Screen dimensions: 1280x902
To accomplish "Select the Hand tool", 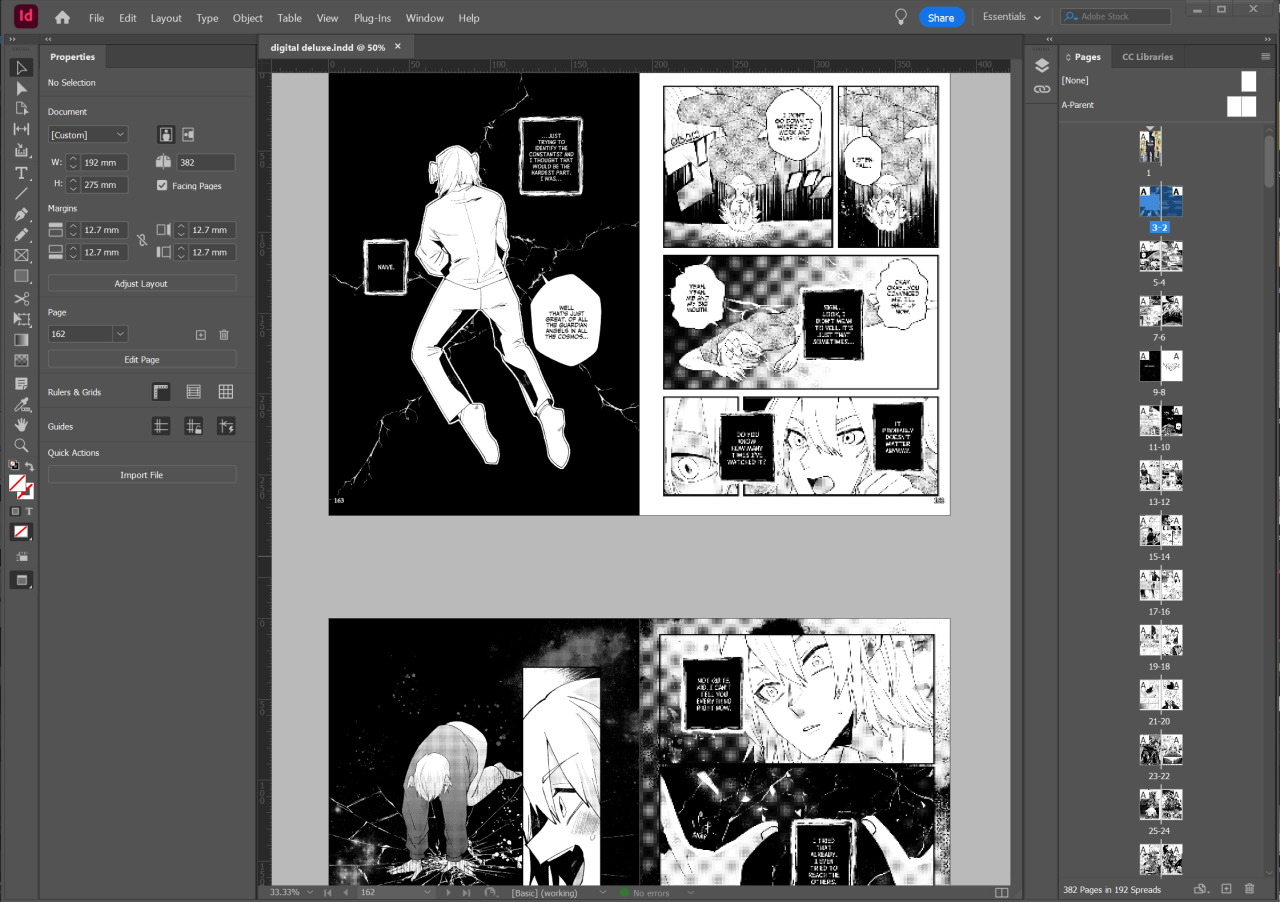I will click(x=22, y=424).
